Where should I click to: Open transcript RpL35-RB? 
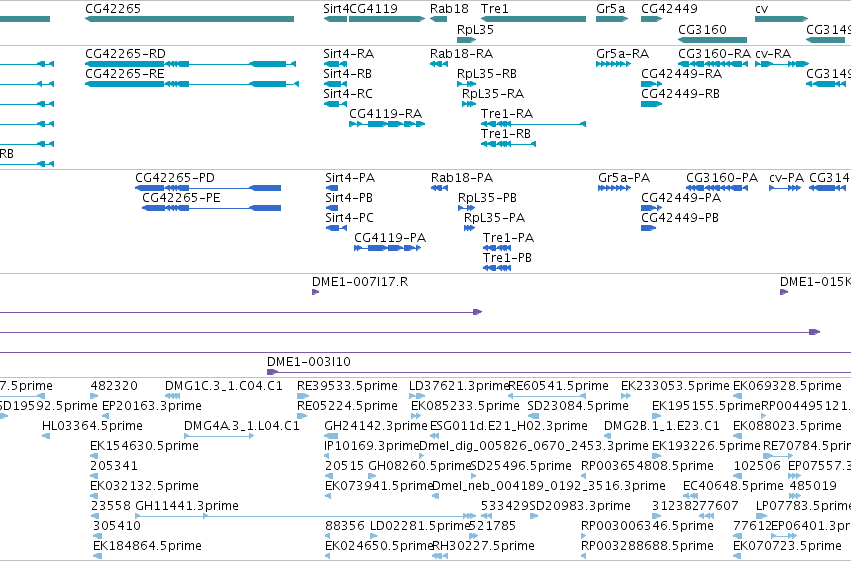pos(466,84)
